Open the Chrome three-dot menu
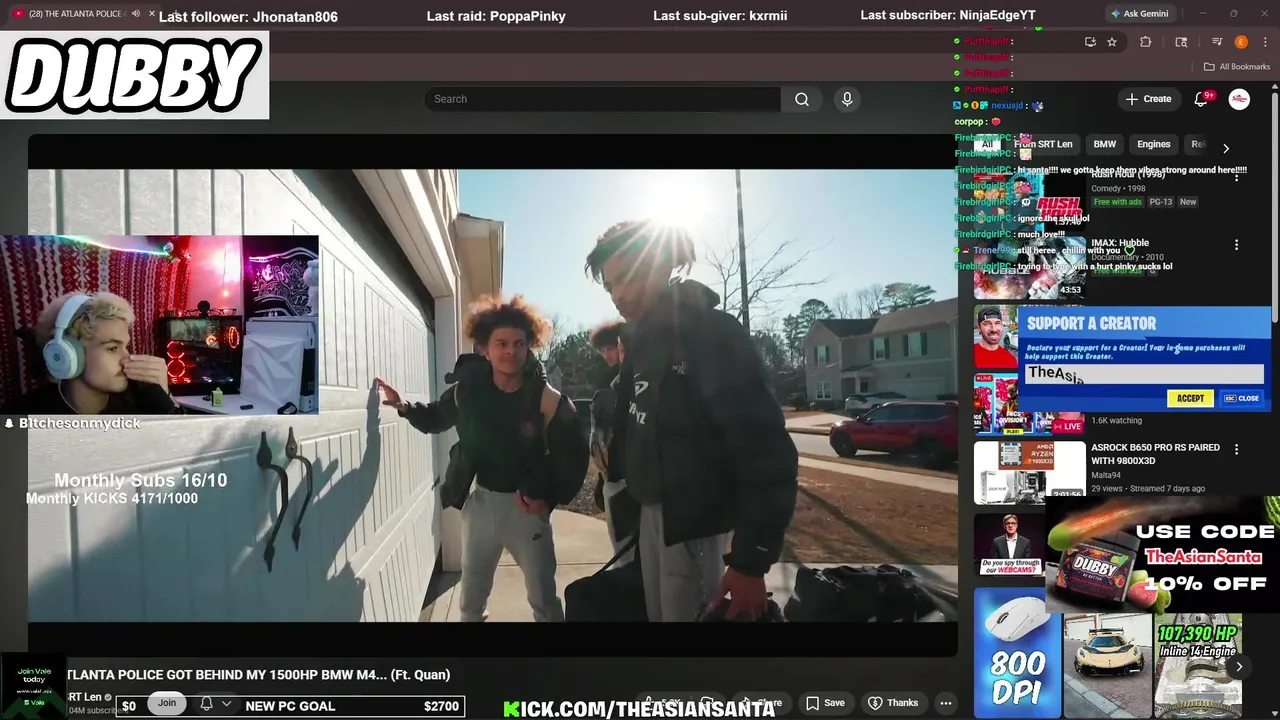Image resolution: width=1280 pixels, height=720 pixels. pyautogui.click(x=1263, y=42)
